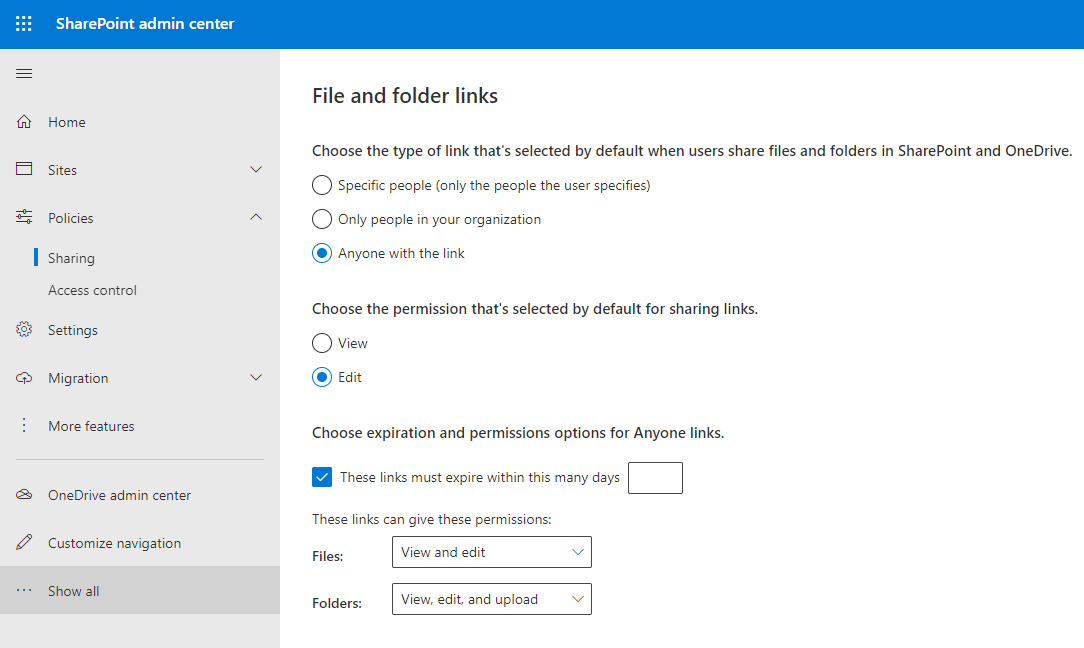Choose the Edit permission radio button

(321, 377)
